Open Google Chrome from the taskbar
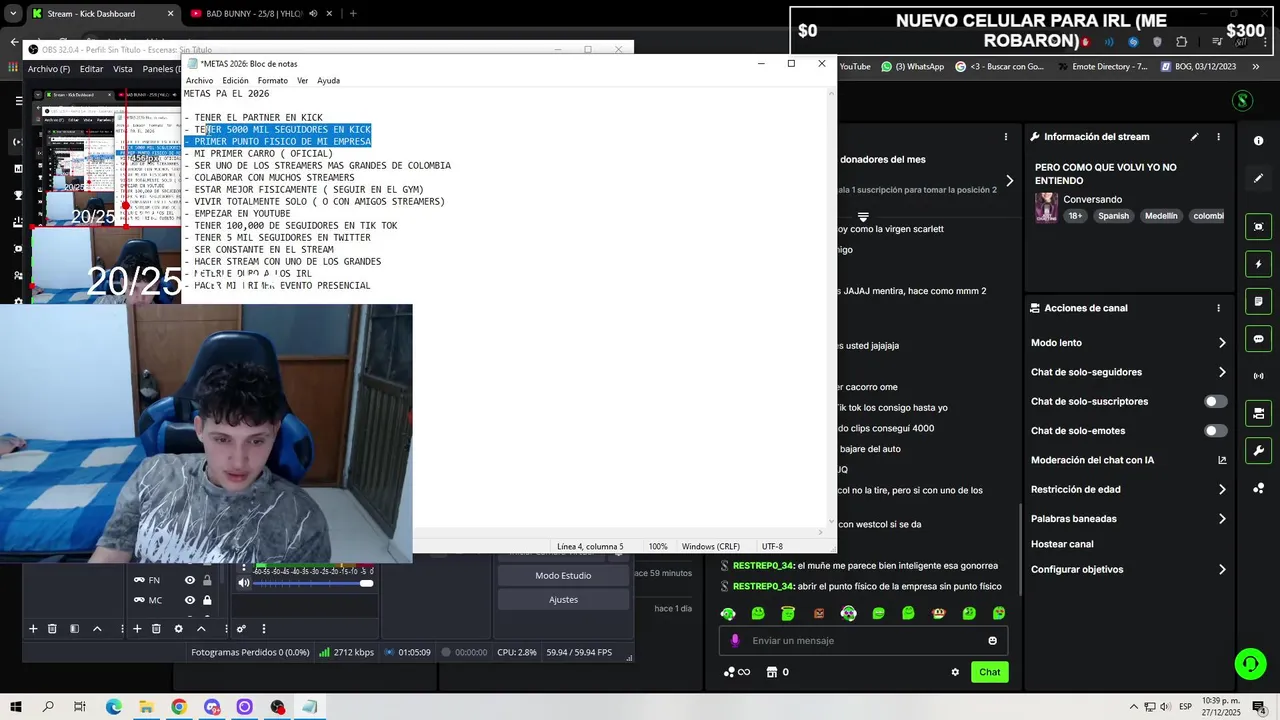Screen dimensions: 1280x720 point(179,707)
